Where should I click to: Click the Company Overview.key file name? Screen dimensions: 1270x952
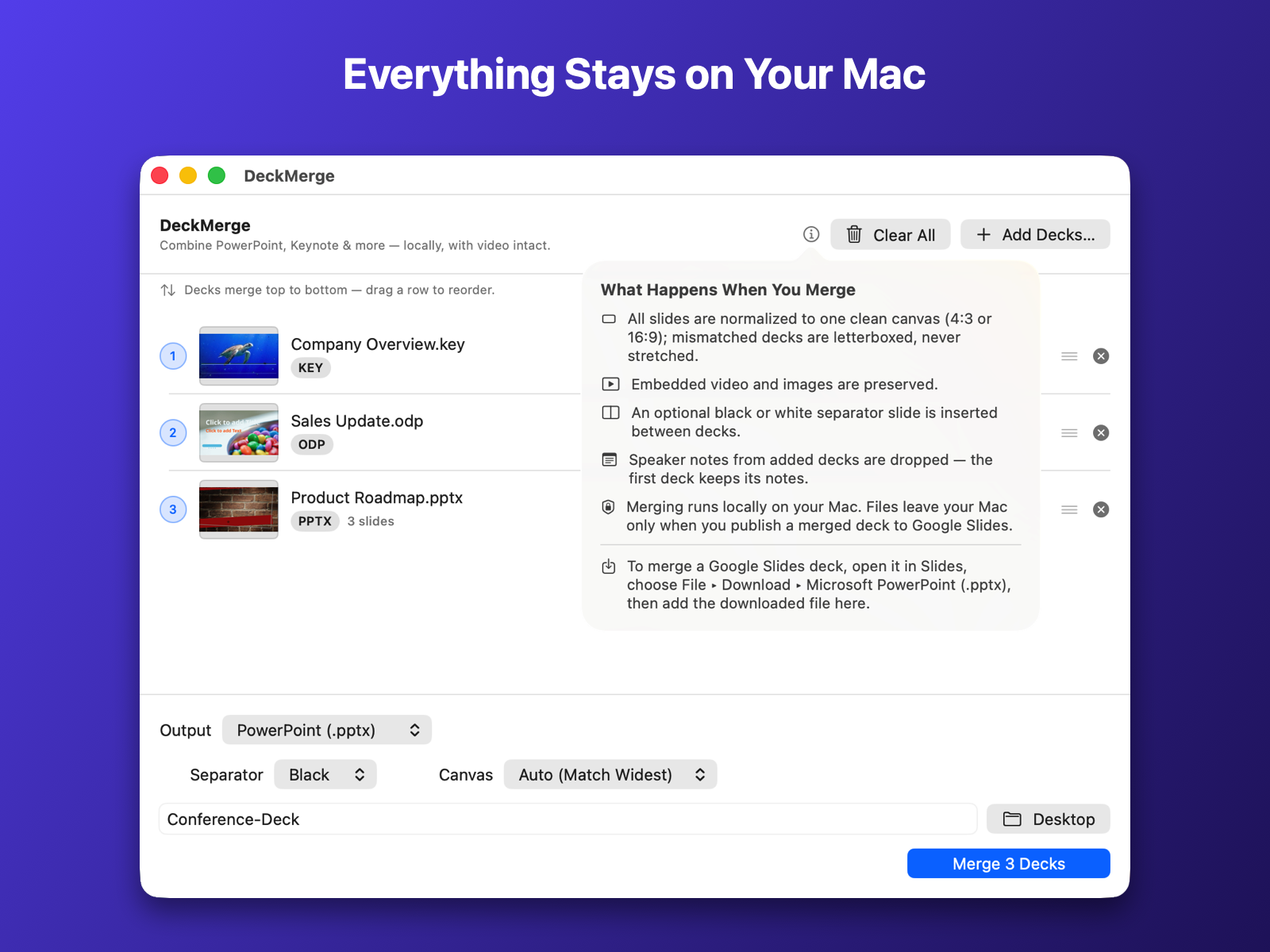click(x=378, y=344)
